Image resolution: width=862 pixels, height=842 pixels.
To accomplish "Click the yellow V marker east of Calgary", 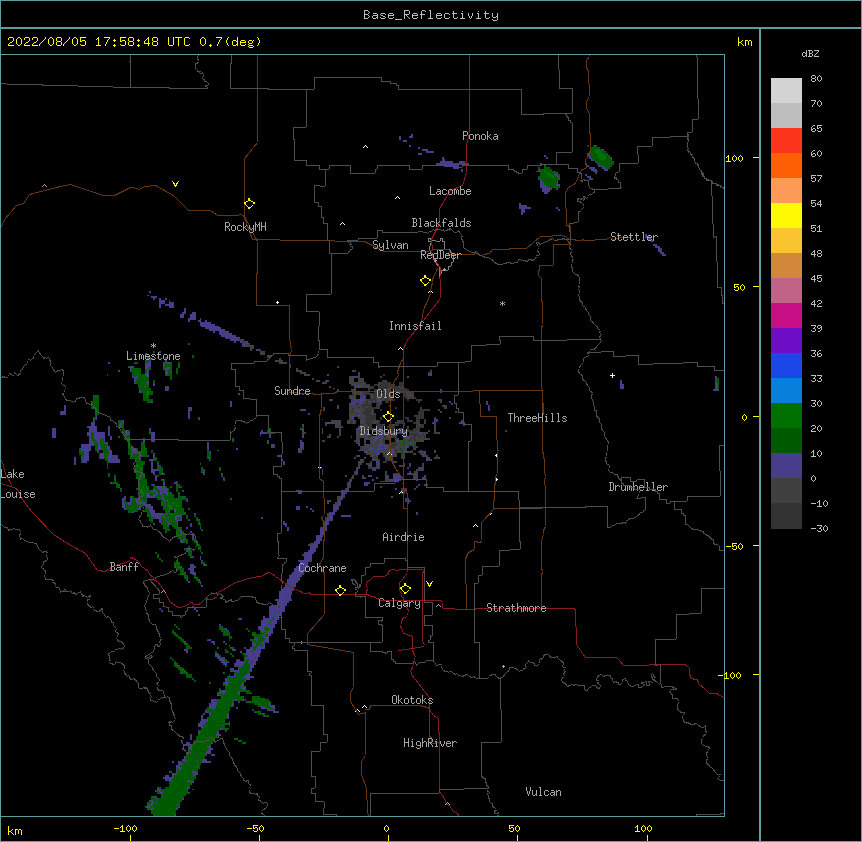I will click(x=429, y=584).
